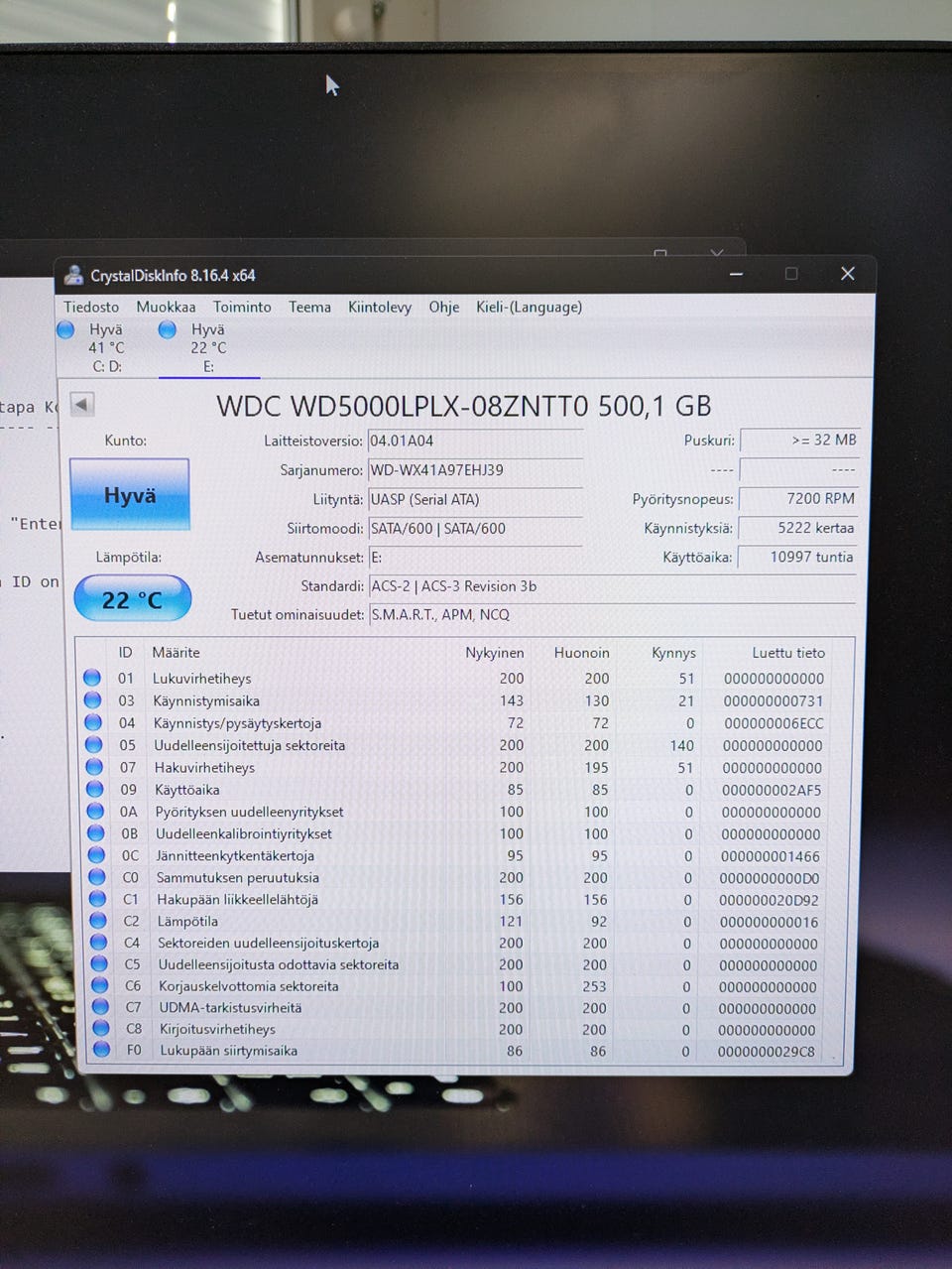Open the Kiintolevy menu
952x1269 pixels.
point(380,308)
